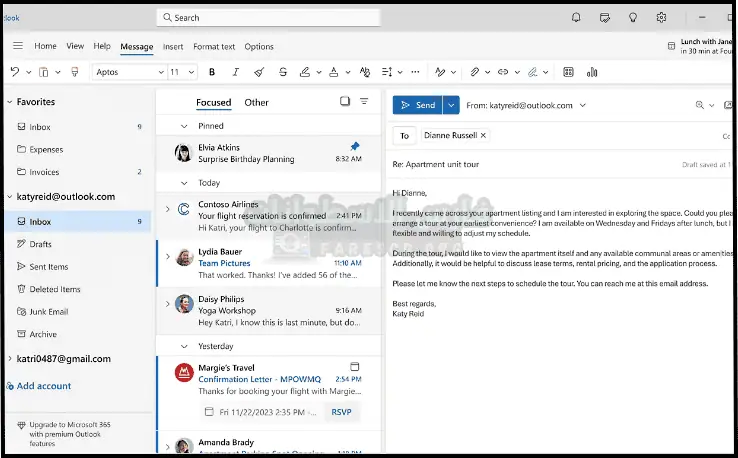
Task: Click the strikethrough formatting icon
Action: point(283,72)
